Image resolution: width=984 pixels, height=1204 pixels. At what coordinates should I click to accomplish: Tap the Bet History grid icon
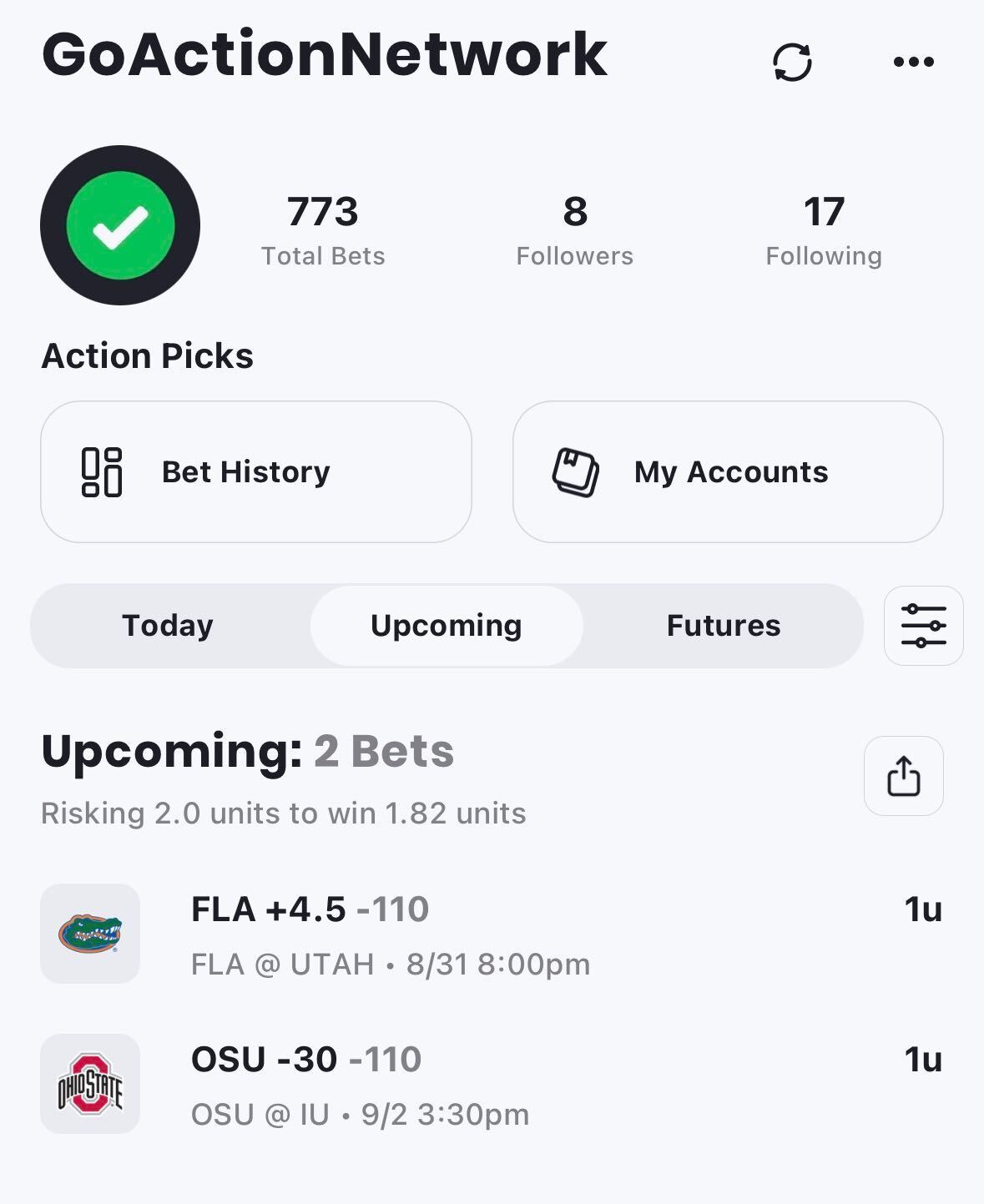pos(102,472)
